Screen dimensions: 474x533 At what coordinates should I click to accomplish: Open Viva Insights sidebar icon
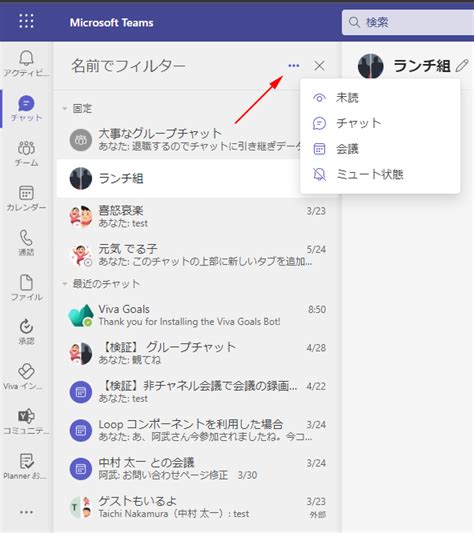pyautogui.click(x=26, y=377)
